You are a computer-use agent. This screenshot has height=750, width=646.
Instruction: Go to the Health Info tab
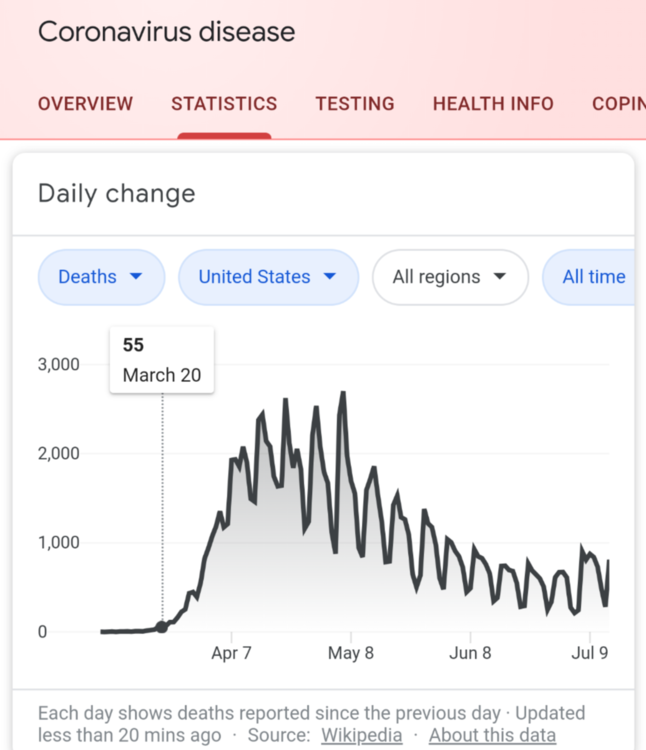click(493, 104)
